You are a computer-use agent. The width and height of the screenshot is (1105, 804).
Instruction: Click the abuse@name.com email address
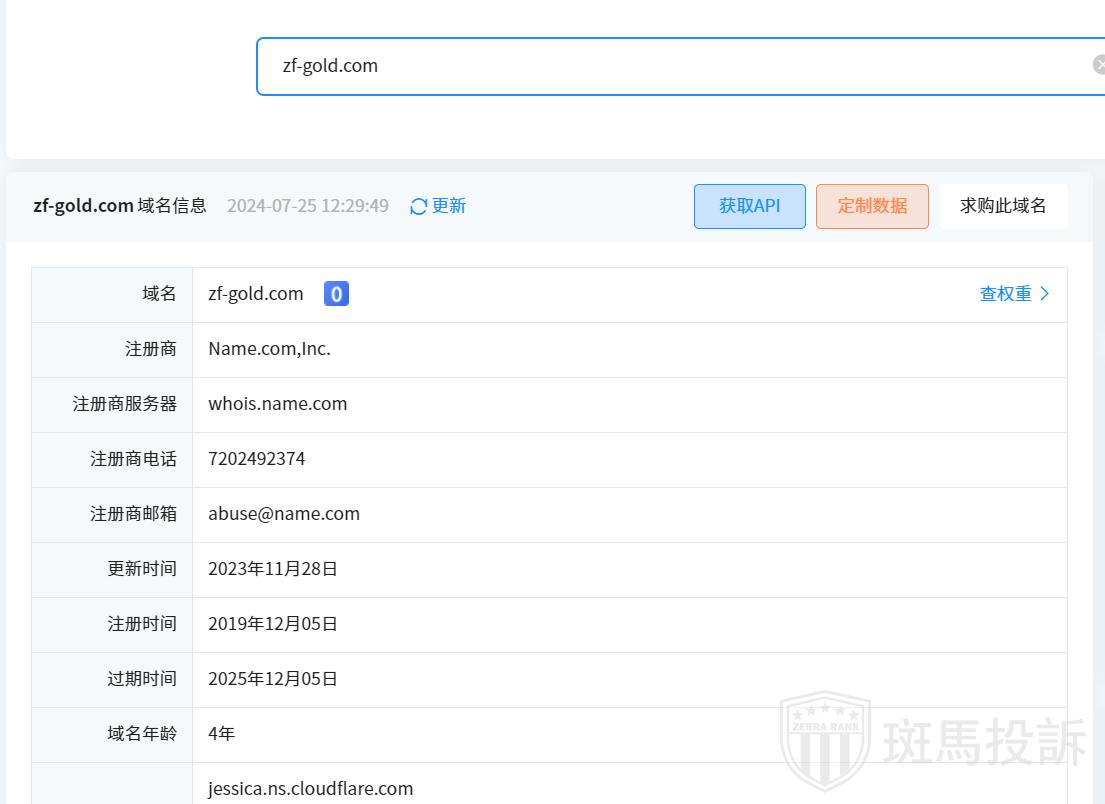coord(284,514)
